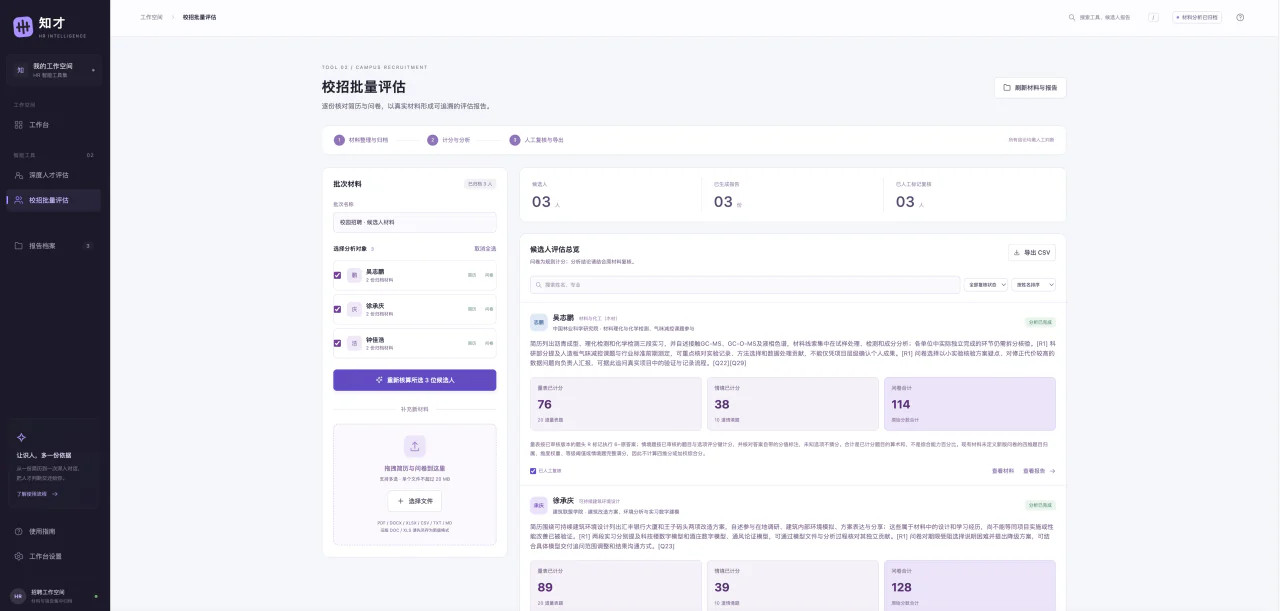Screen dimensions: 1280x611
Task: Click the 吴志鹏 avatar in batch list
Action: [x=354, y=276]
